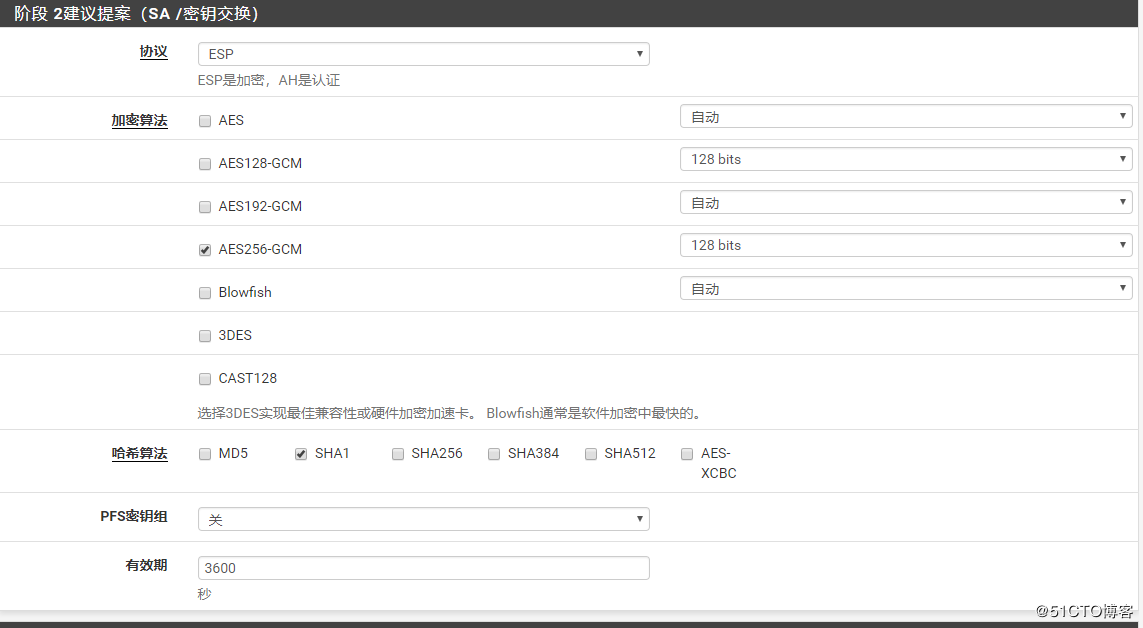The image size is (1143, 628).
Task: Select the AES-XCBC hash checkbox
Action: point(687,454)
